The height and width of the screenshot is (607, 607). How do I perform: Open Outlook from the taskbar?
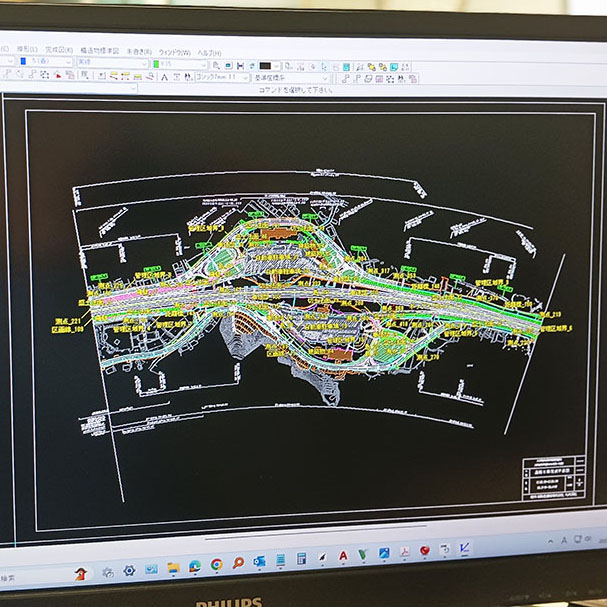pyautogui.click(x=259, y=563)
